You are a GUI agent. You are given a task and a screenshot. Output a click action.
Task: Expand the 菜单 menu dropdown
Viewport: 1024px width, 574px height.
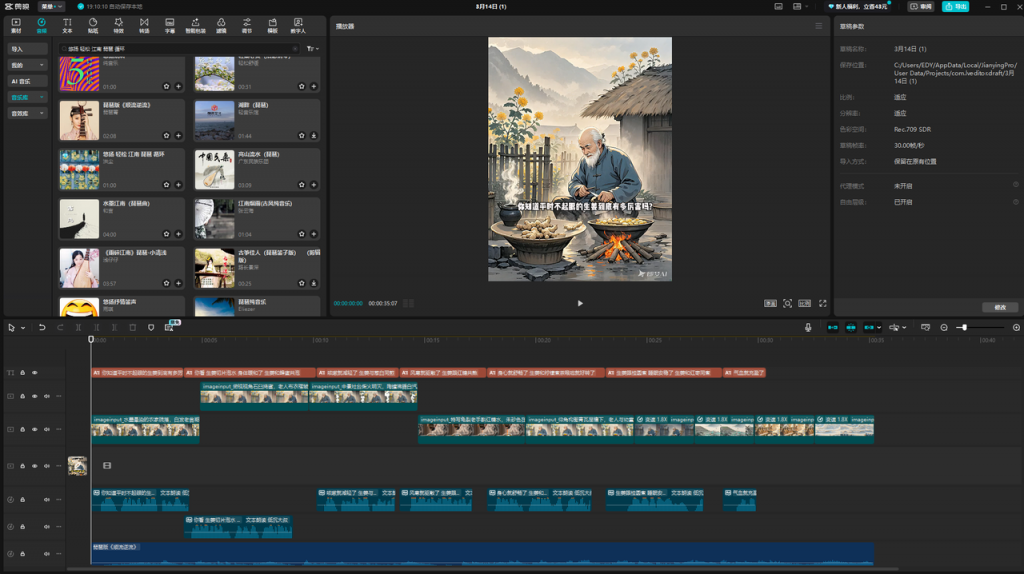coord(51,7)
